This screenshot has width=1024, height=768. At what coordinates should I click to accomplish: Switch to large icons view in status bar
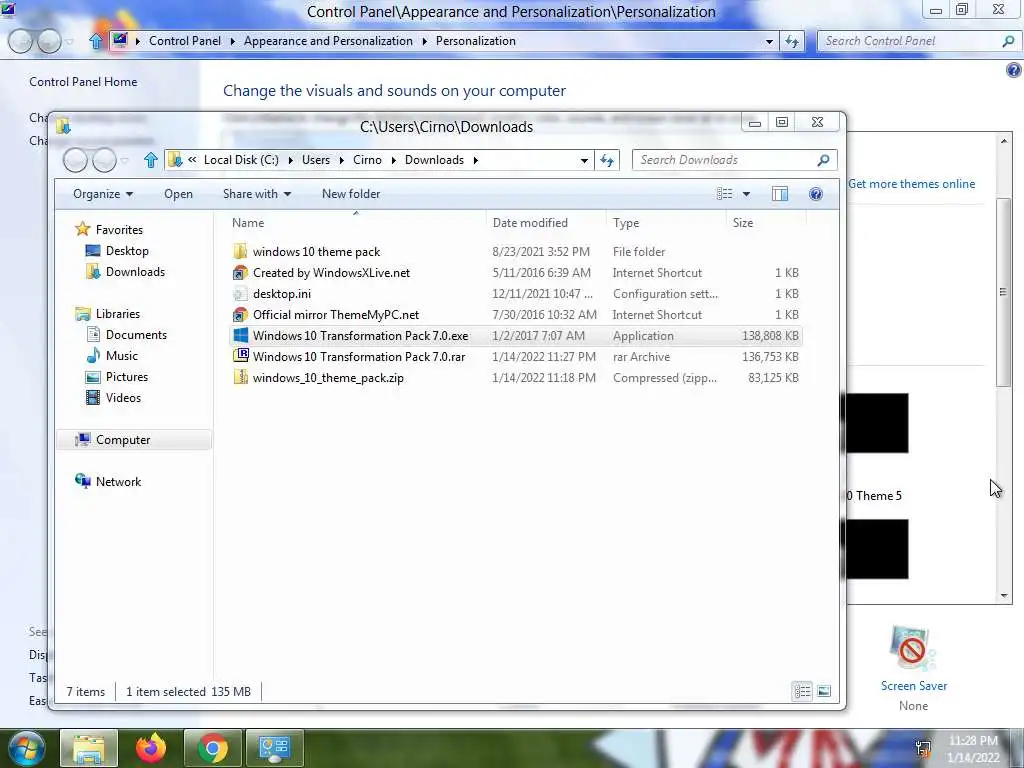pos(824,691)
